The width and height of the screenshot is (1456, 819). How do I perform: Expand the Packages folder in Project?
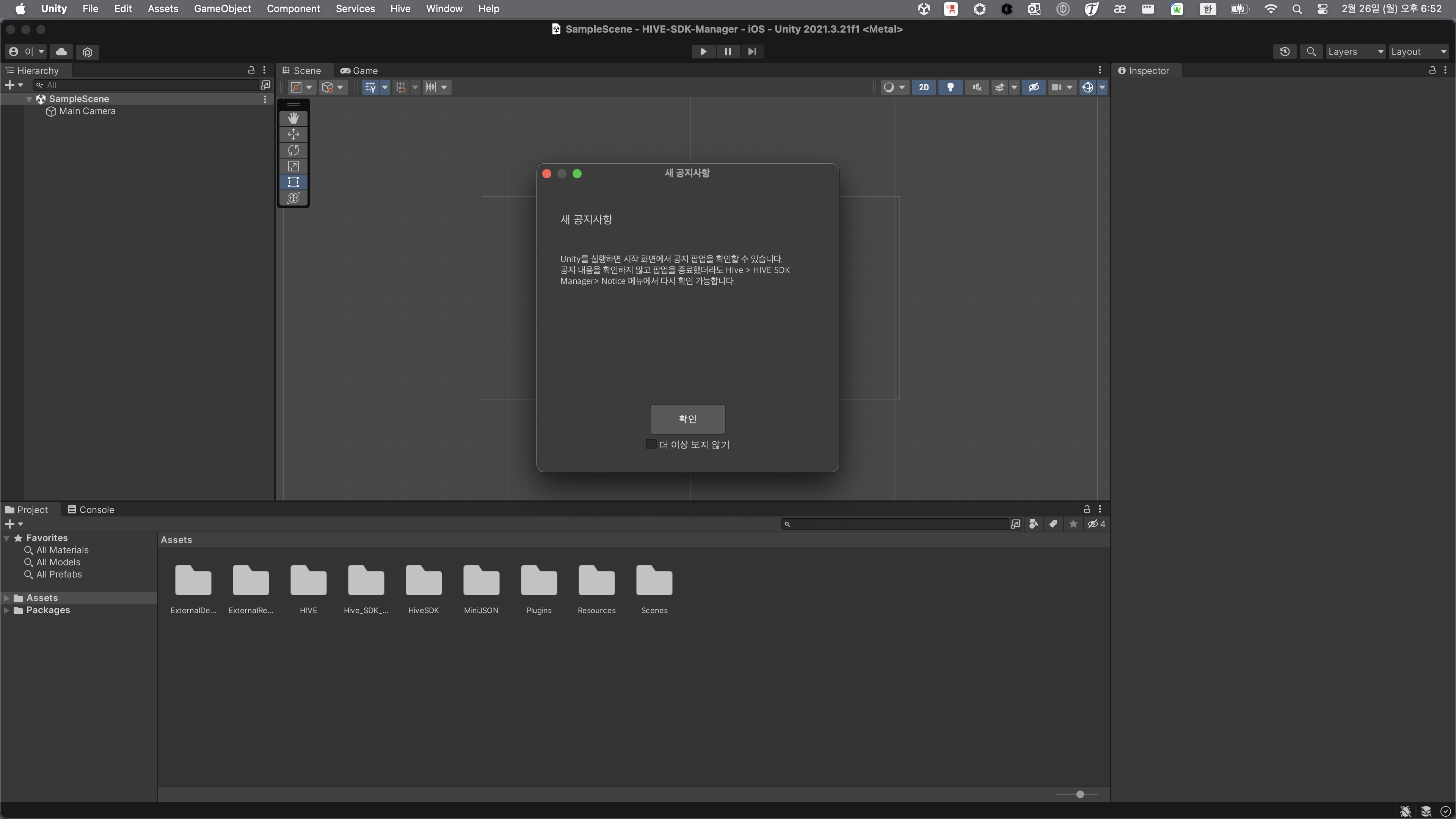6,610
